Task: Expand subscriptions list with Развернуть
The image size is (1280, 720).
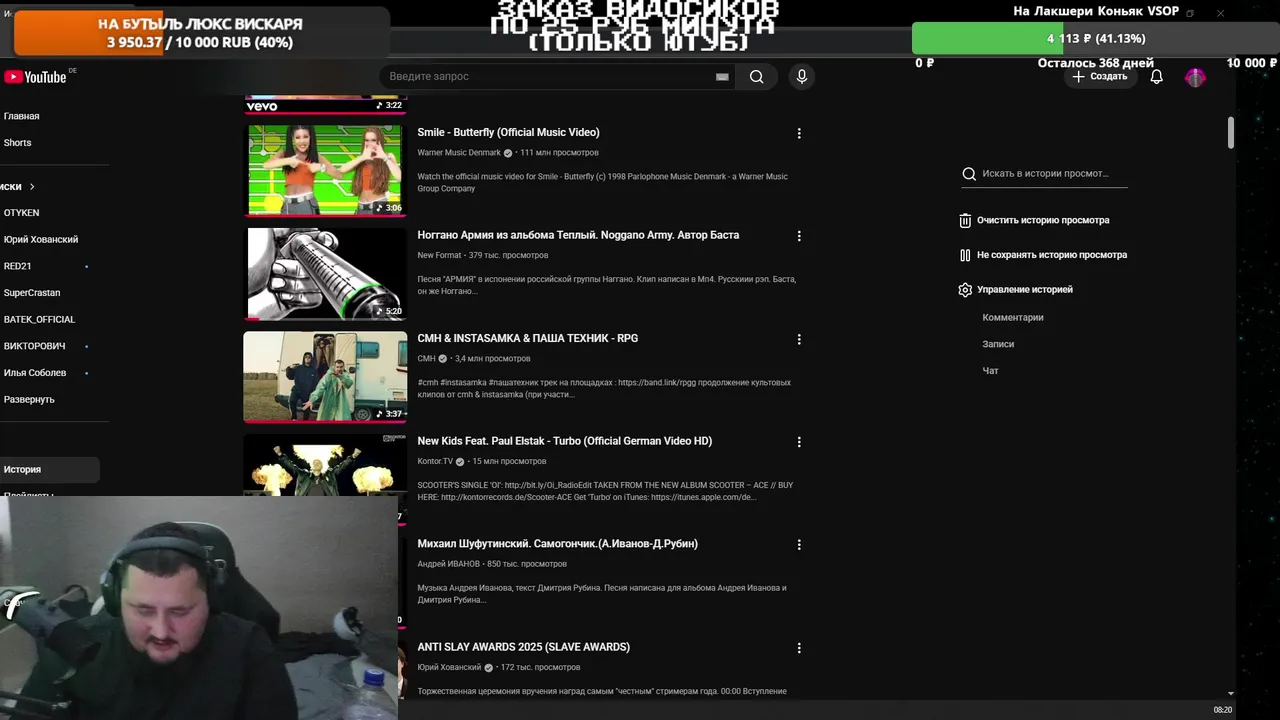Action: tap(29, 399)
